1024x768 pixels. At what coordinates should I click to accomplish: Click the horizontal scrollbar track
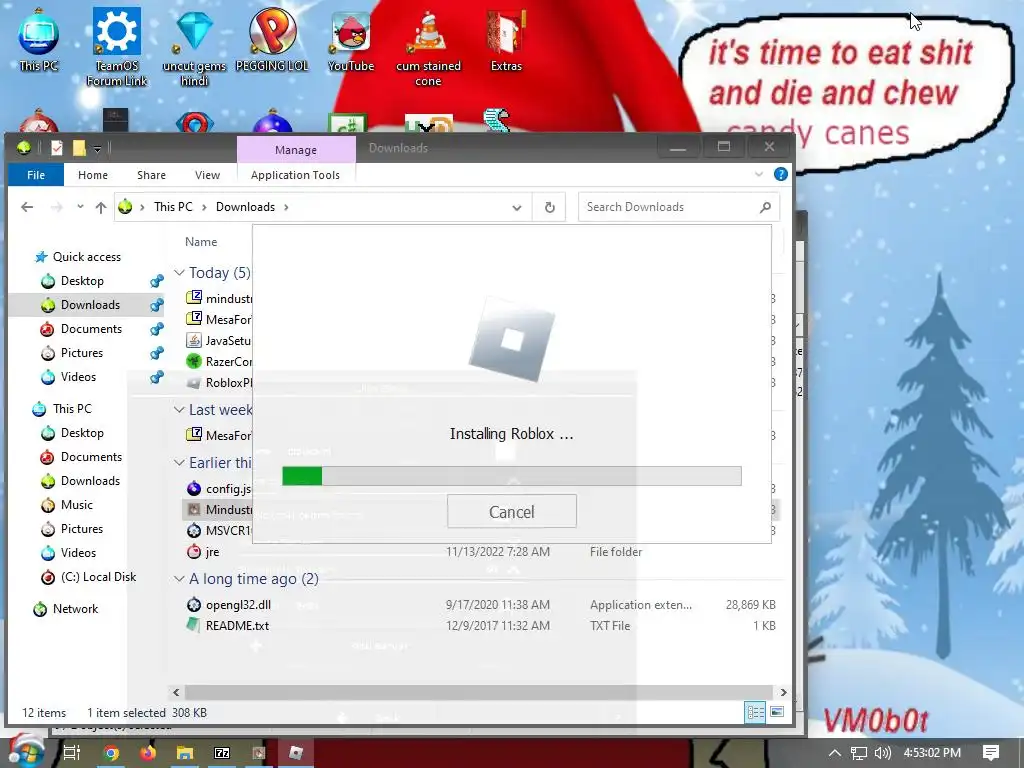click(479, 692)
